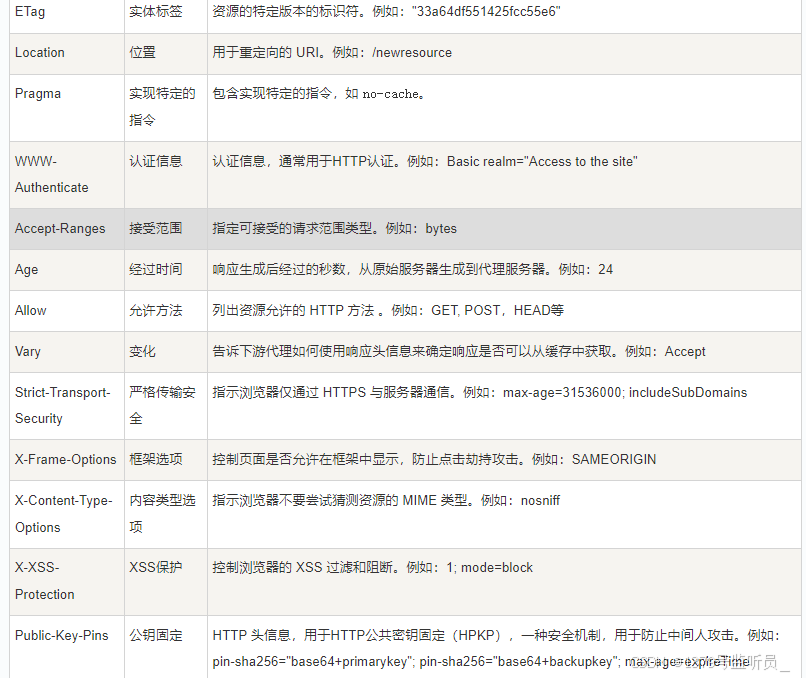Click the GET, POST, HEAD methods description
806x678 pixels.
(504, 311)
